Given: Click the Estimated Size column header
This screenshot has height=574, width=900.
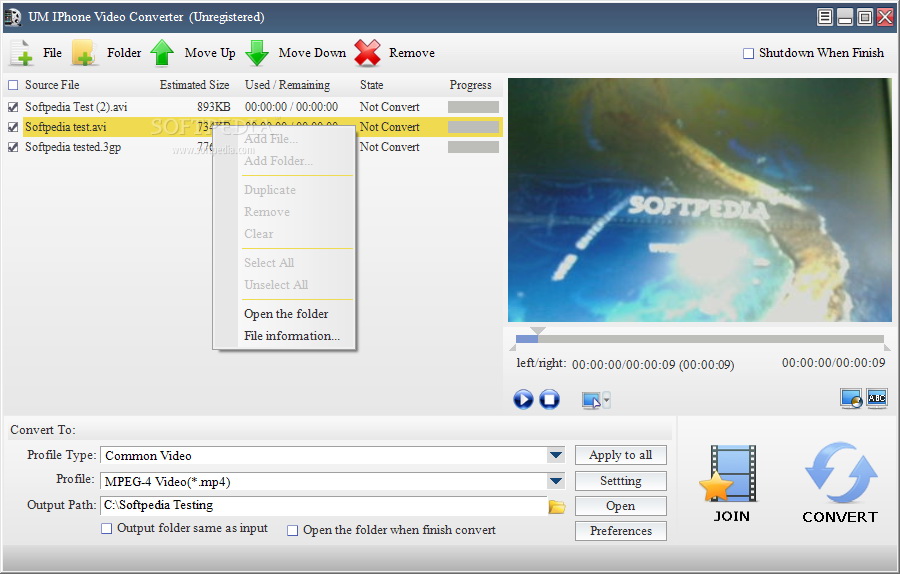Looking at the screenshot, I should coord(194,85).
